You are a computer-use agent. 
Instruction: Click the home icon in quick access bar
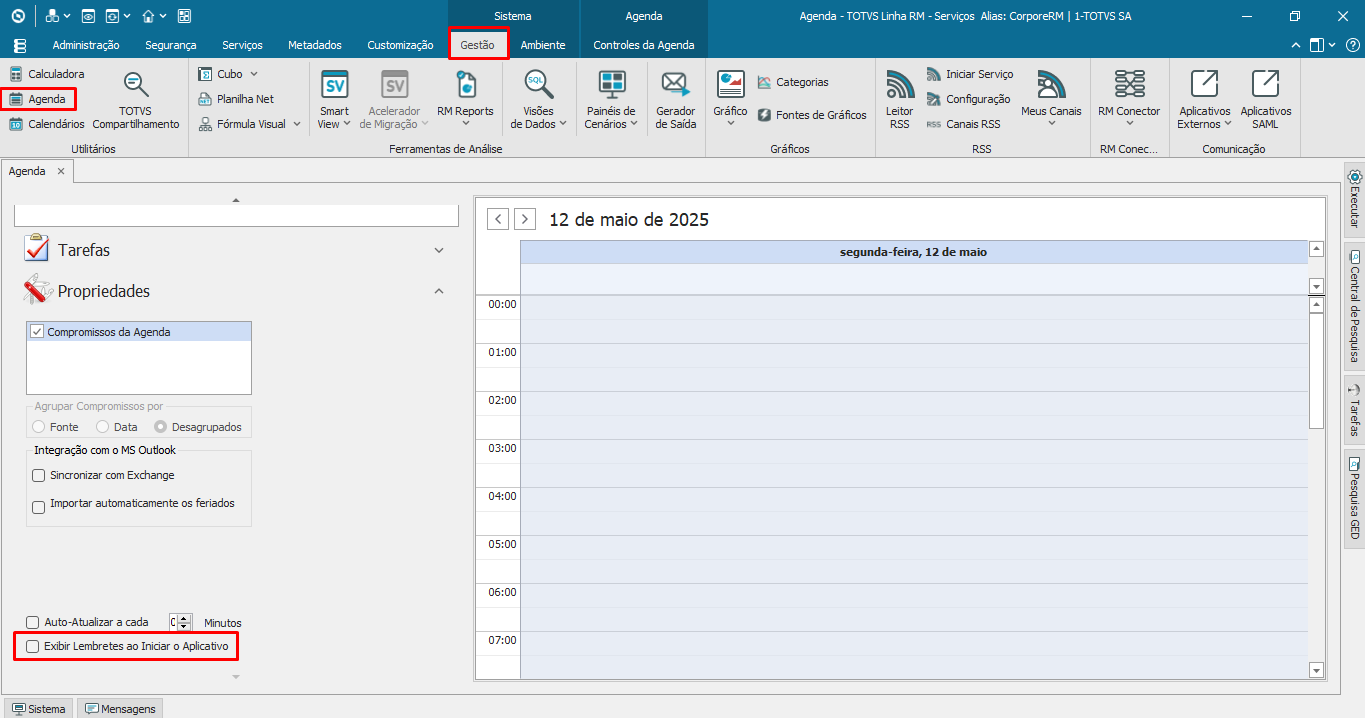pyautogui.click(x=148, y=16)
